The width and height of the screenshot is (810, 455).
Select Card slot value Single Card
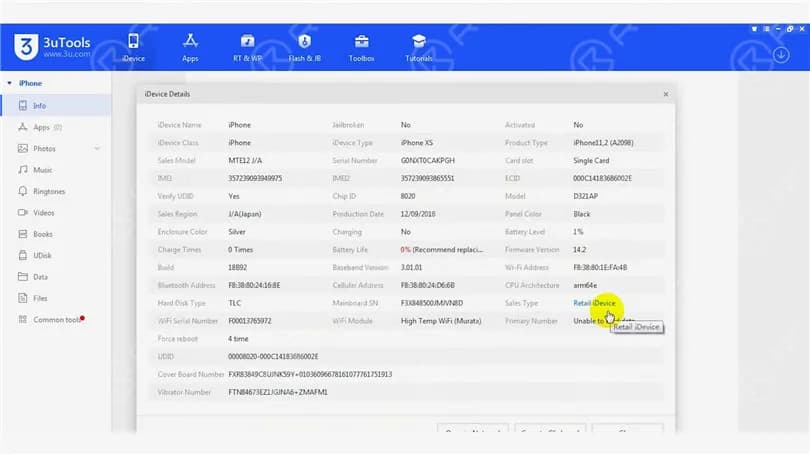(x=591, y=161)
